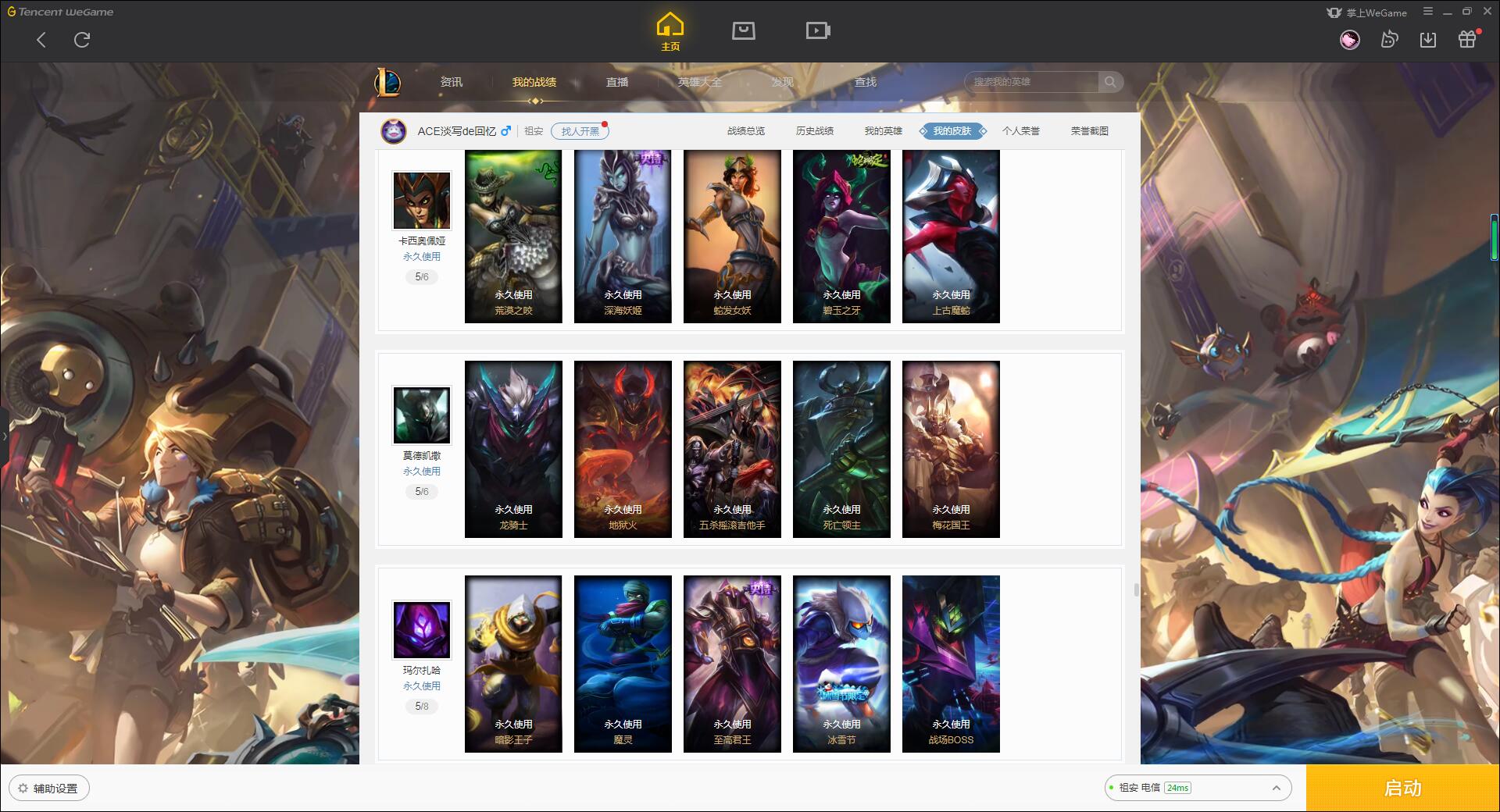Image resolution: width=1500 pixels, height=812 pixels.
Task: Select the 我的皮肤 sub-tab
Action: [952, 131]
